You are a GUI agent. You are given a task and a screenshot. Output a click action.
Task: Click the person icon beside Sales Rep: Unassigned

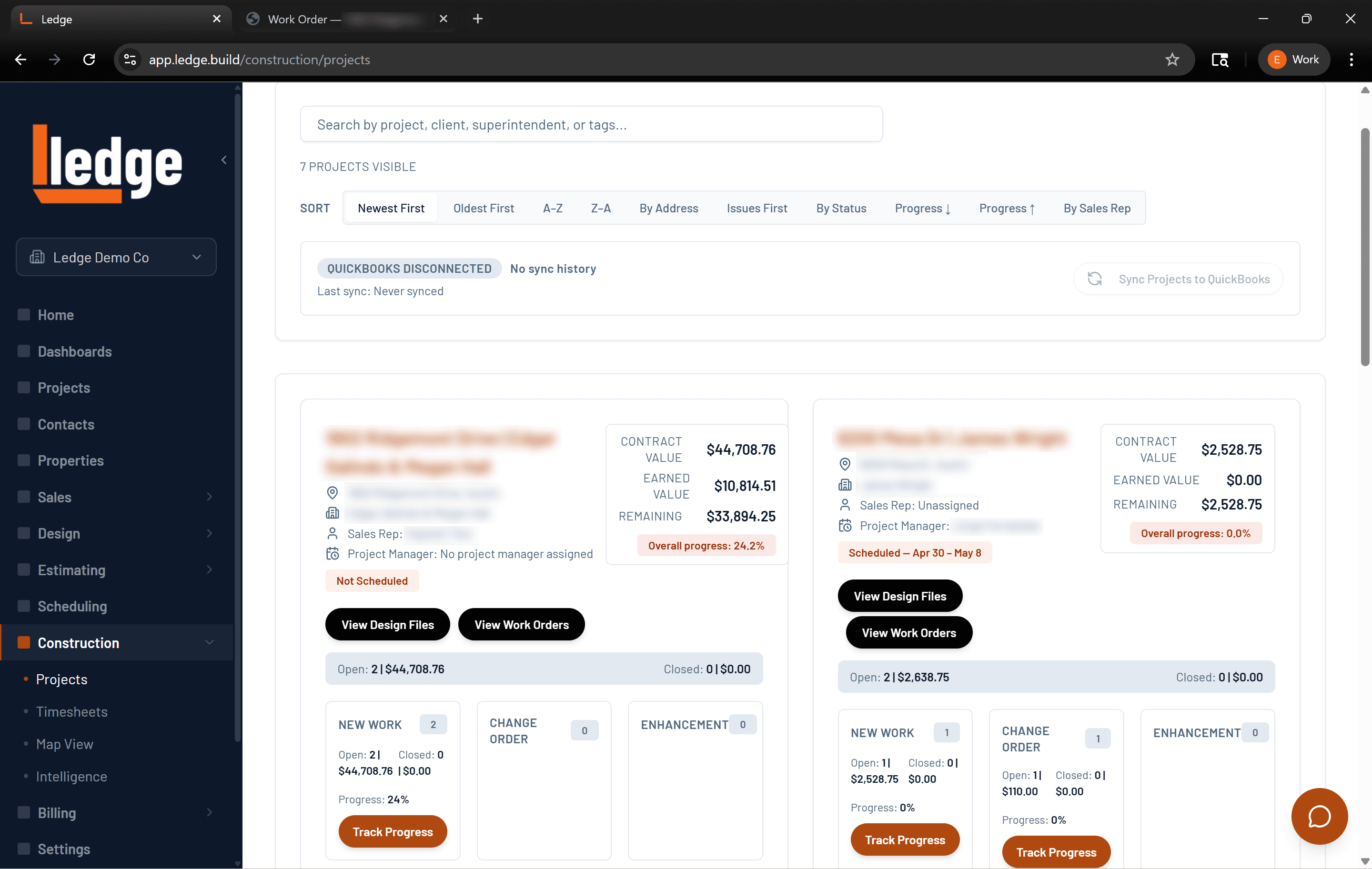point(845,505)
